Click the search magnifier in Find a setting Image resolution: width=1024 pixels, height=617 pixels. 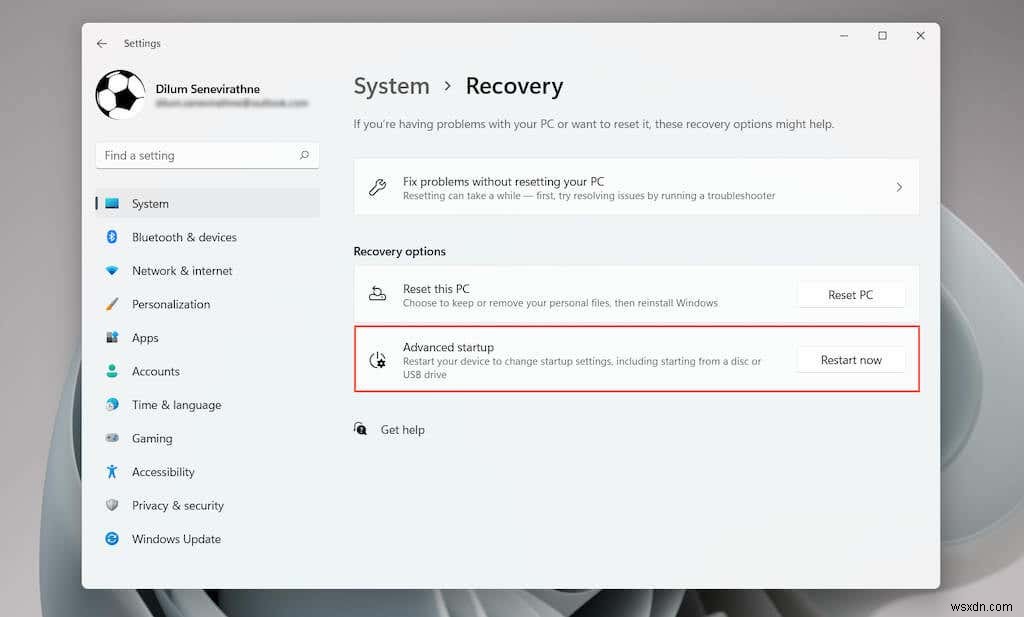point(303,155)
